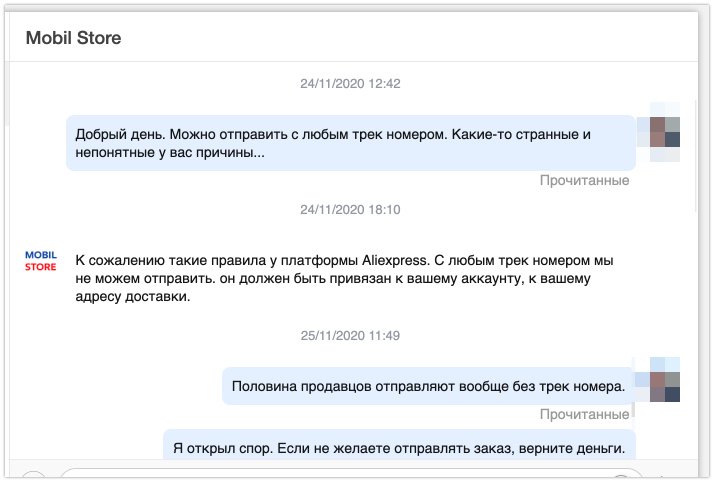The width and height of the screenshot is (714, 482).
Task: Click the red STORE word in seller logo
Action: coord(41,267)
